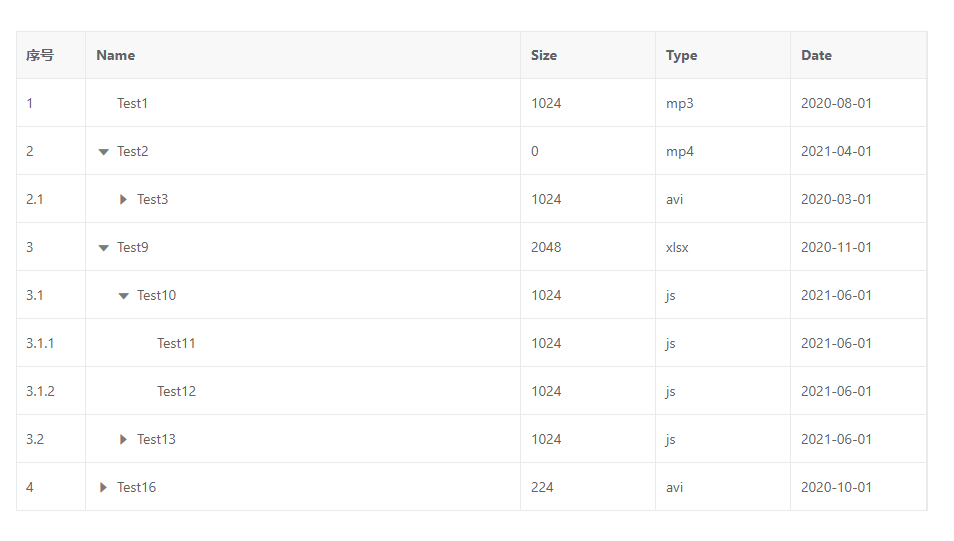Click the 2020-08-01 date cell

coord(836,104)
